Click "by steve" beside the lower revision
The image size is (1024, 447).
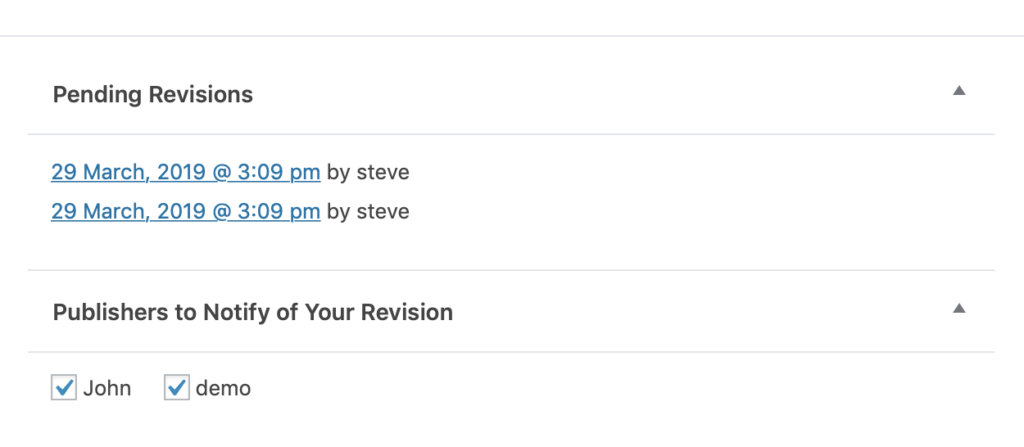[368, 211]
